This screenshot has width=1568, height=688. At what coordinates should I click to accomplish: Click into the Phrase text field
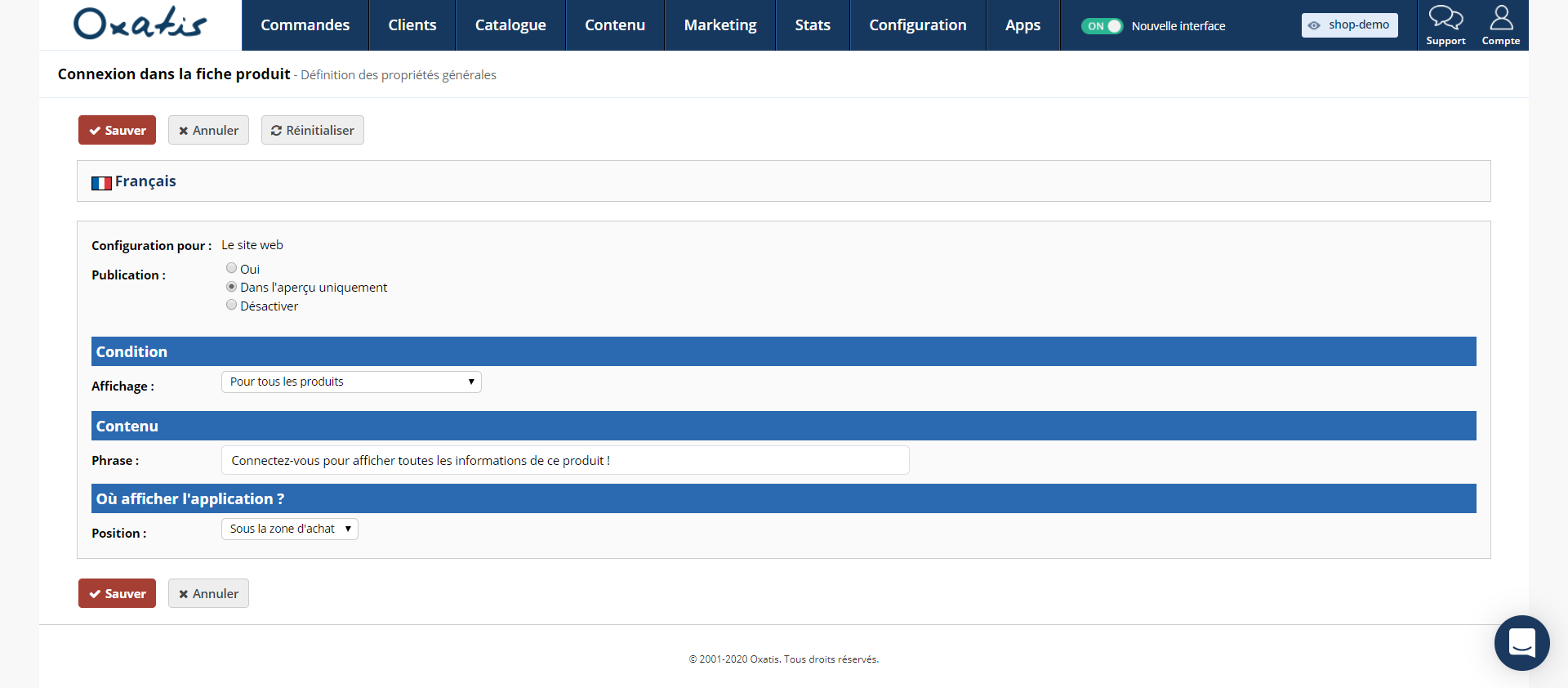point(565,460)
